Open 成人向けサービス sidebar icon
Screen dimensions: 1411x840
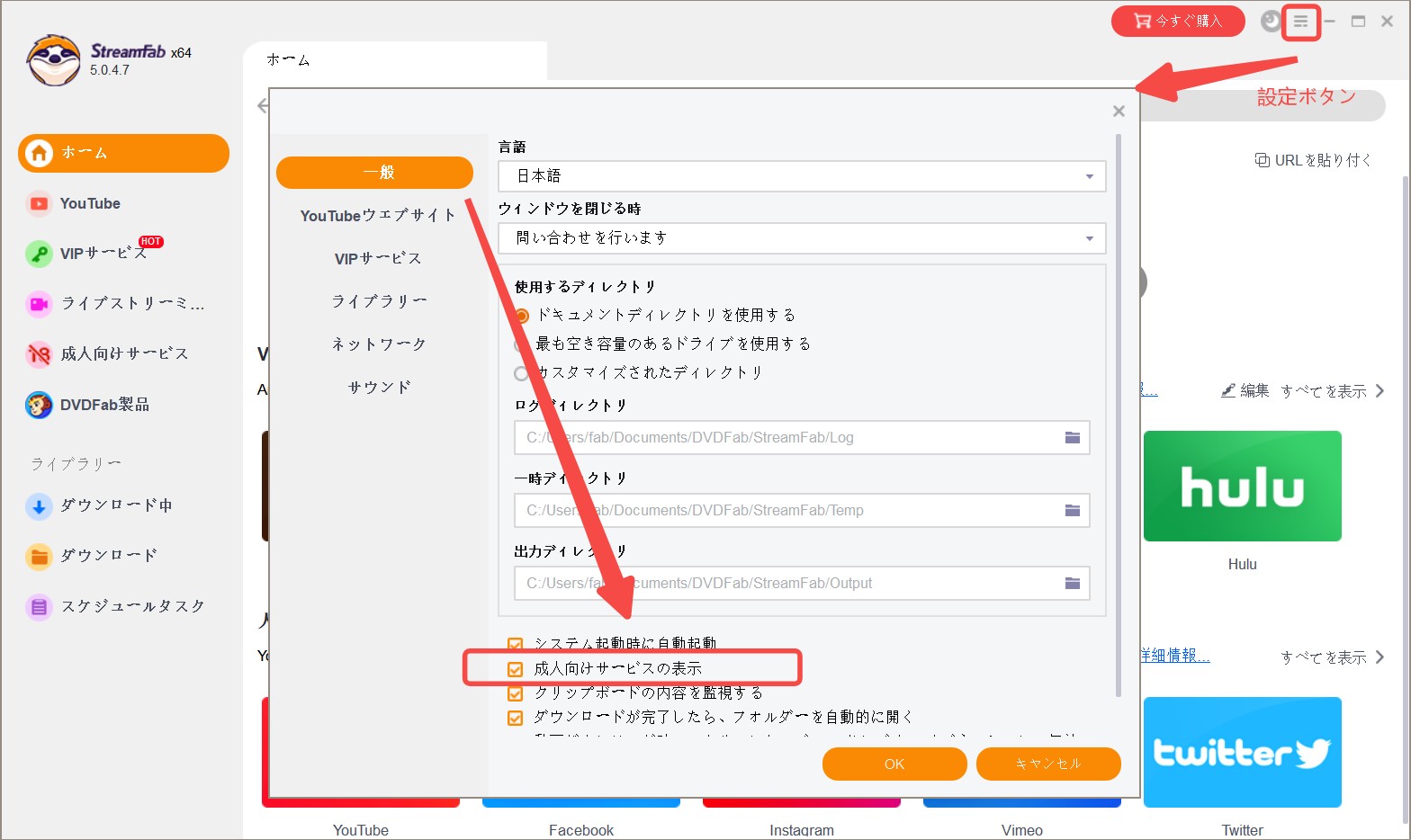tap(39, 354)
